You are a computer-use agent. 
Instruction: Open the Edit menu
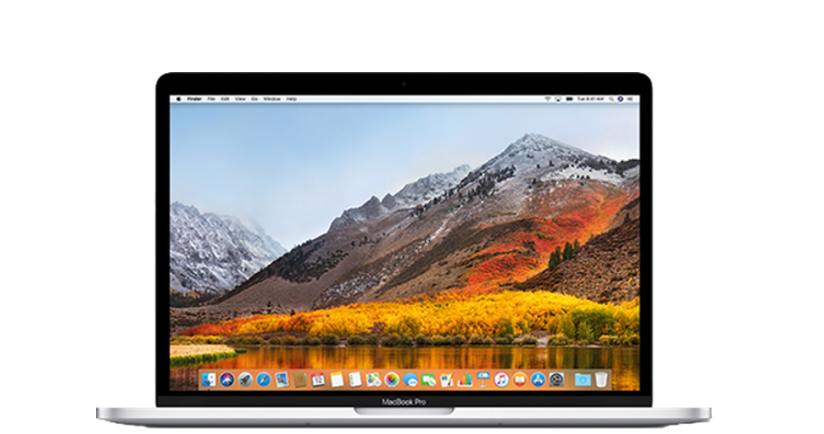pyautogui.click(x=225, y=99)
